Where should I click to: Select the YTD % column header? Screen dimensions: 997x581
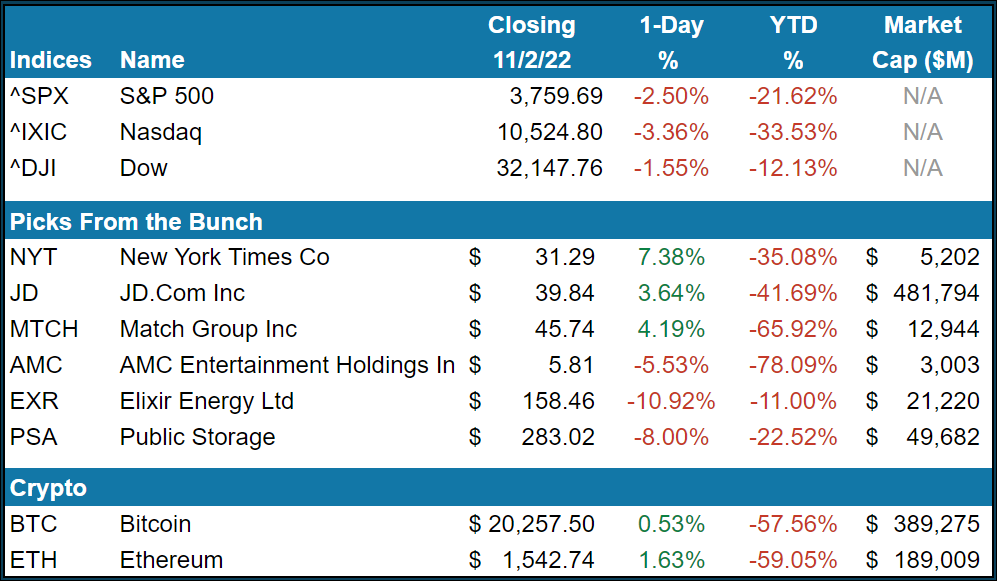pos(793,42)
